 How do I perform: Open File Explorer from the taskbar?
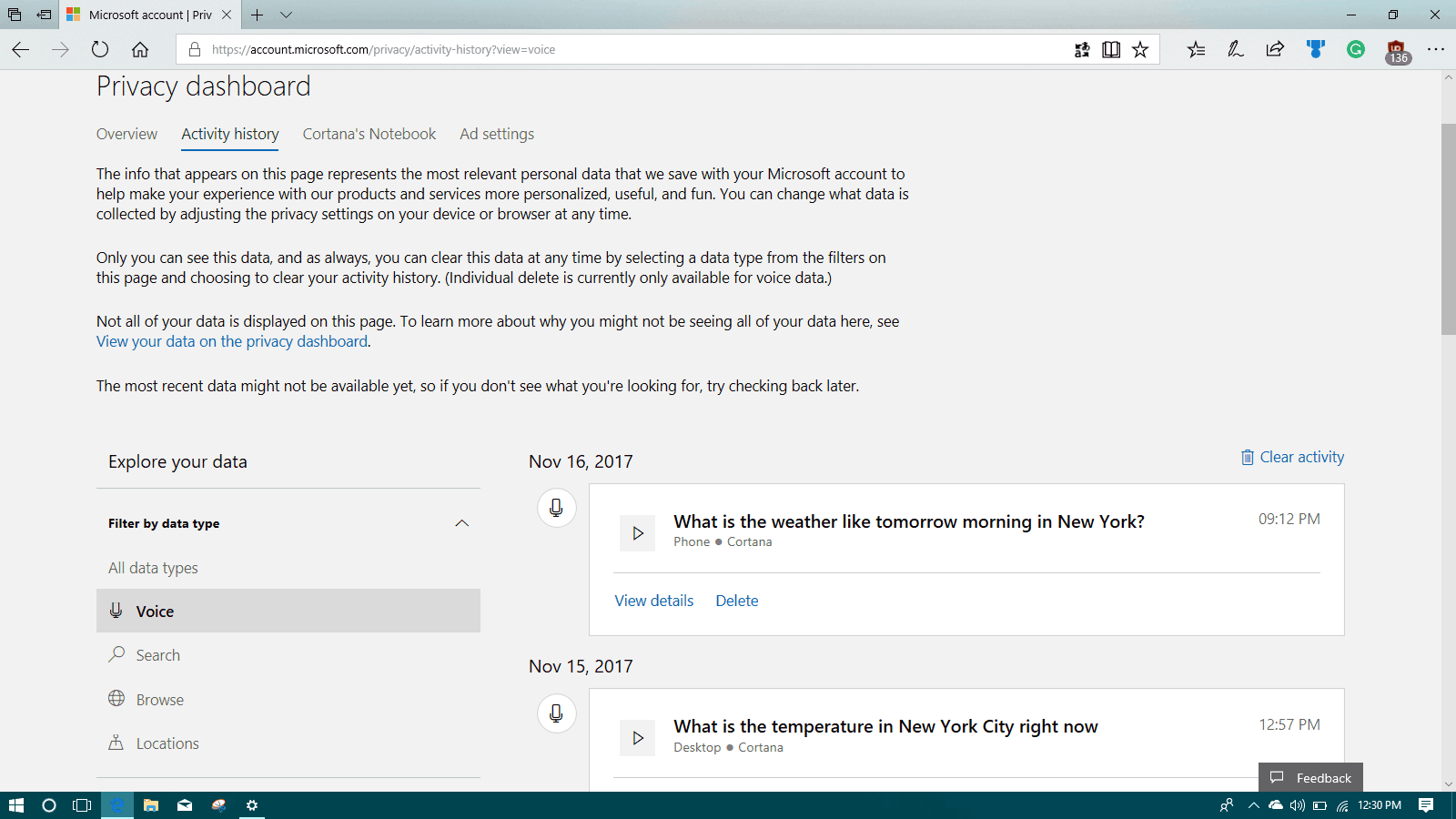tap(151, 805)
